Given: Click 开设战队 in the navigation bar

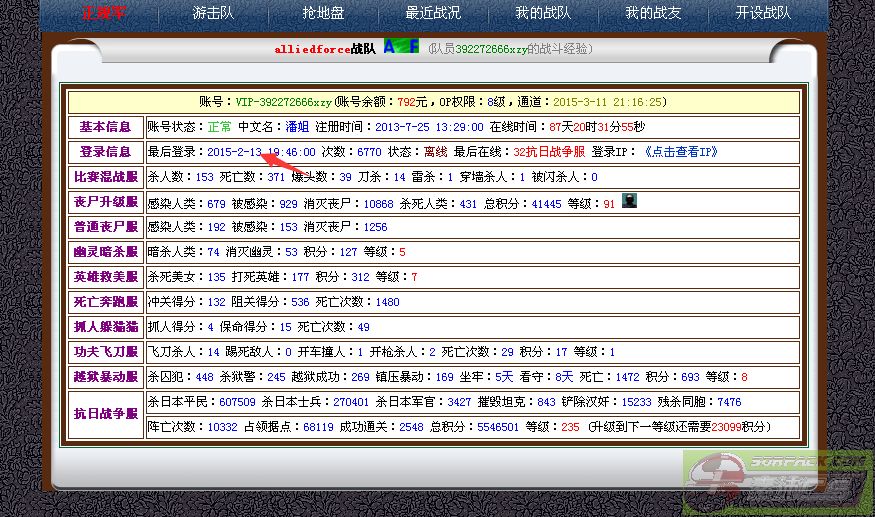Looking at the screenshot, I should [763, 13].
